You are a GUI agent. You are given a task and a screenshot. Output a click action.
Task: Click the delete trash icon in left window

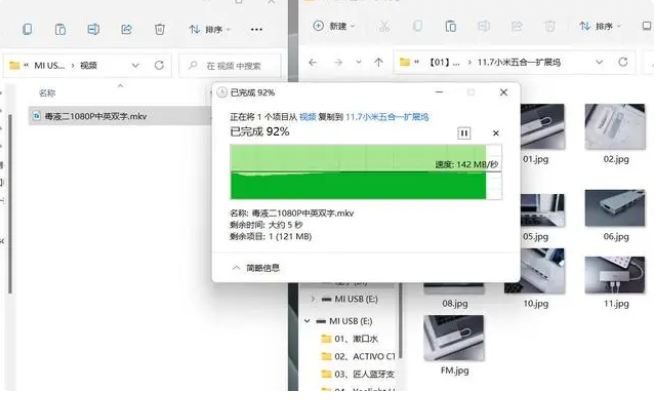click(159, 29)
